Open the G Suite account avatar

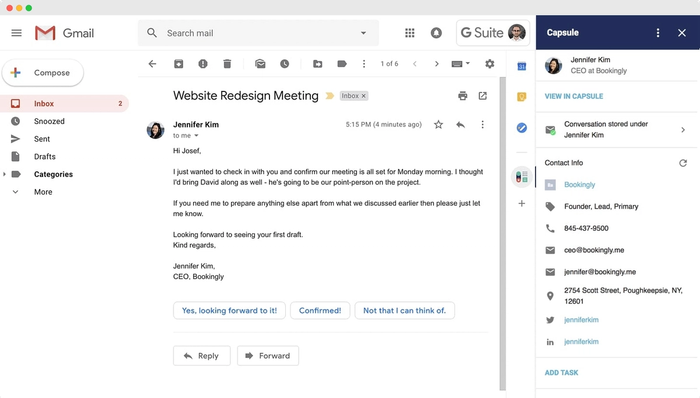(517, 33)
